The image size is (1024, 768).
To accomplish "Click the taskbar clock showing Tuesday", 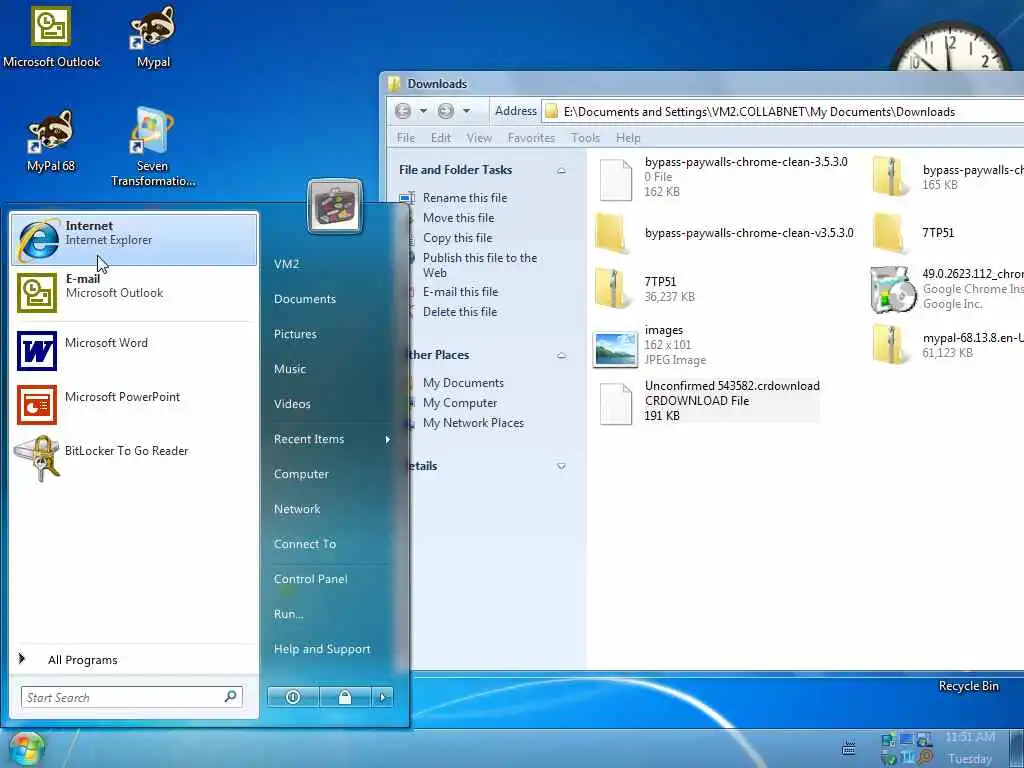I will click(x=970, y=748).
